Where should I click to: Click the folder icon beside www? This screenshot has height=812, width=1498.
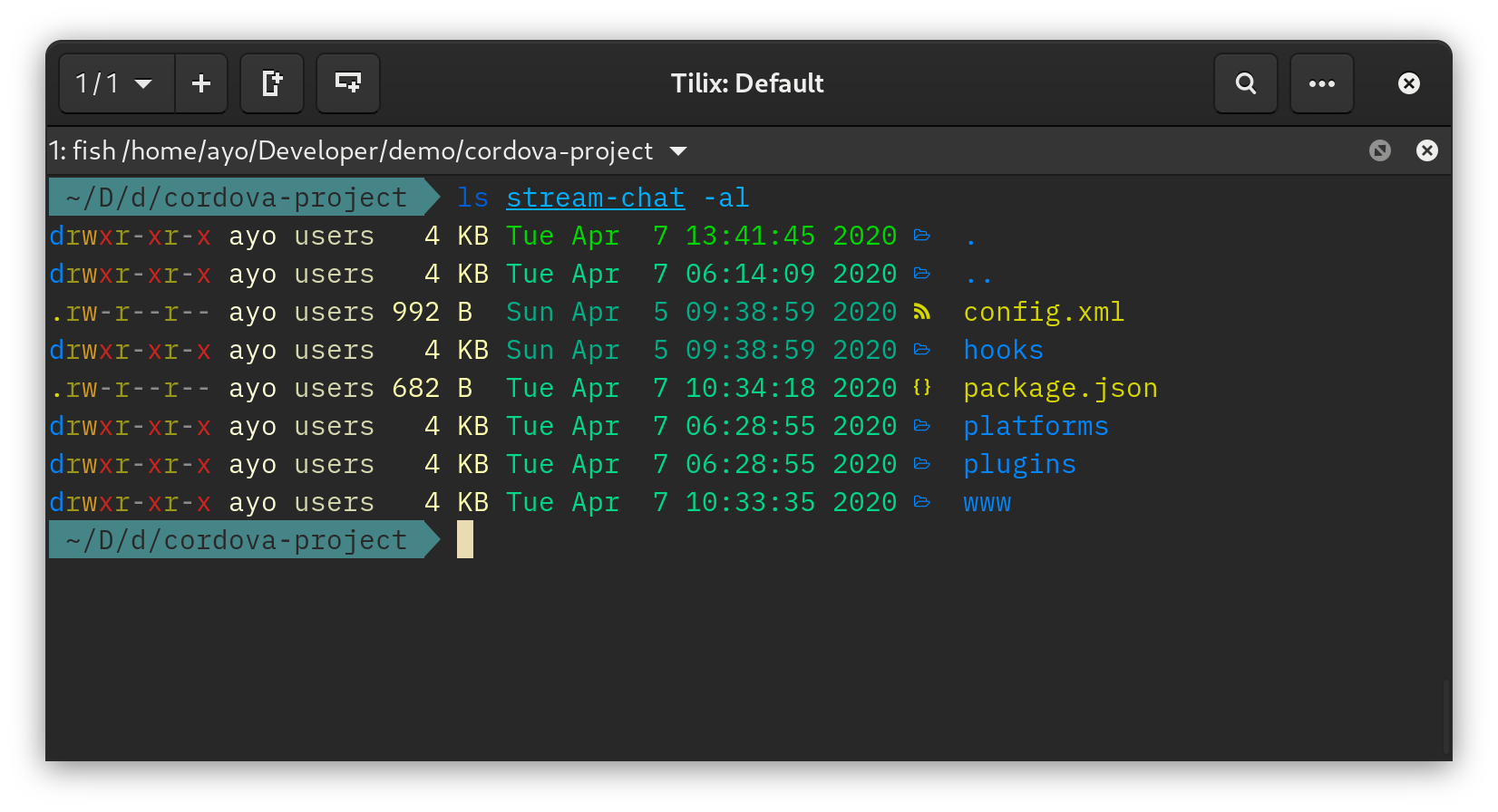[922, 502]
